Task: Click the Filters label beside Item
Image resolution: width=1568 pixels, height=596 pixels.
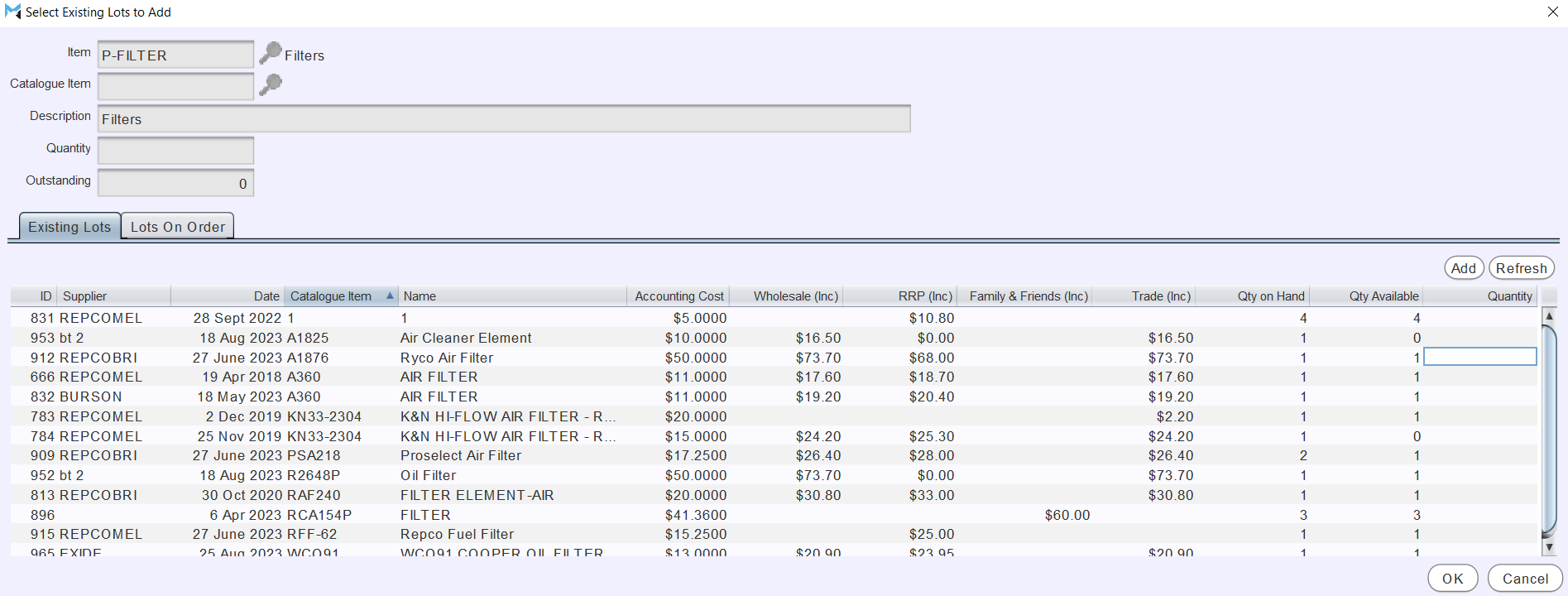Action: click(304, 55)
